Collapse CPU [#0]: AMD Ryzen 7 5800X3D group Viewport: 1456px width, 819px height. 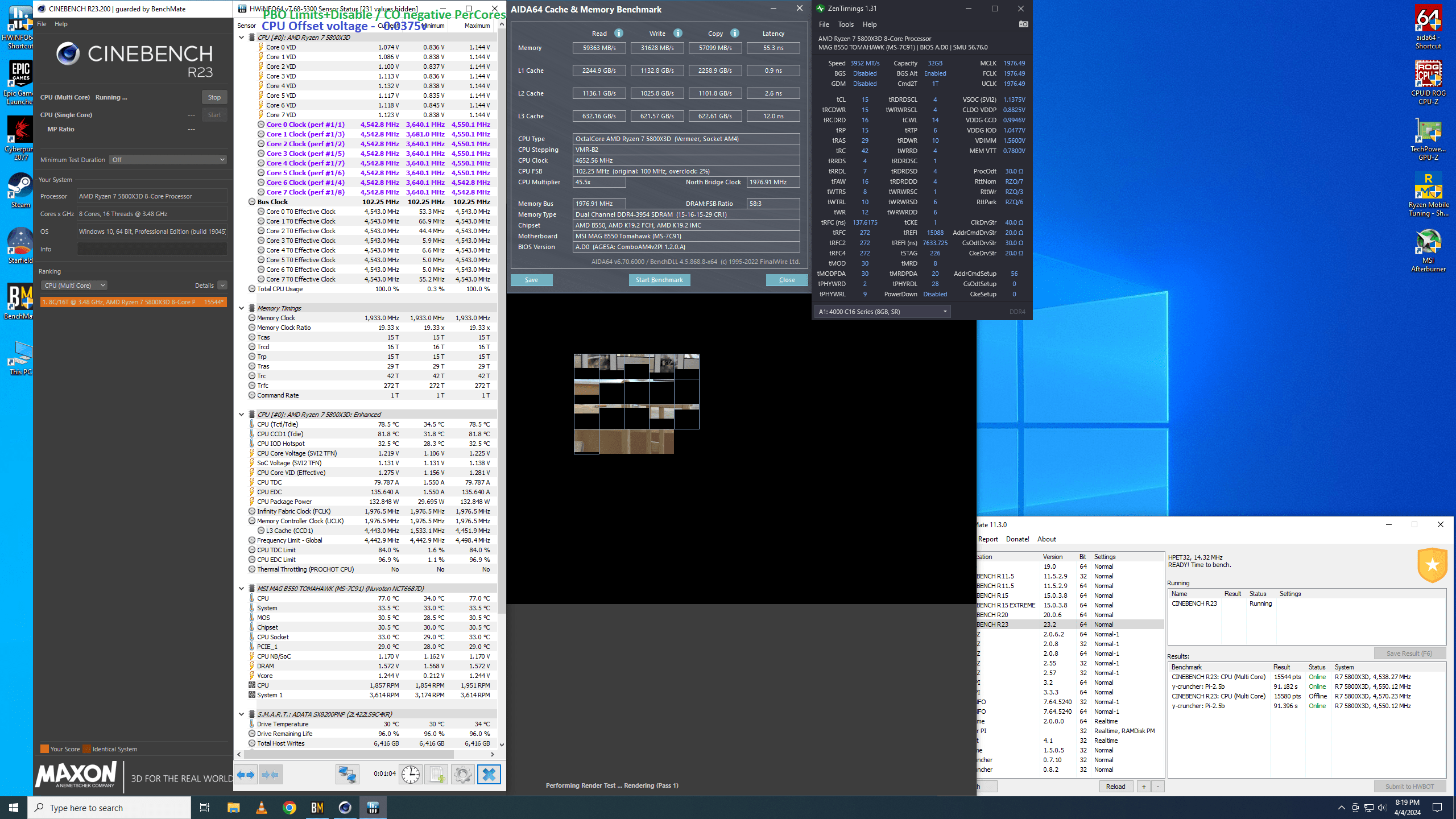pyautogui.click(x=241, y=38)
